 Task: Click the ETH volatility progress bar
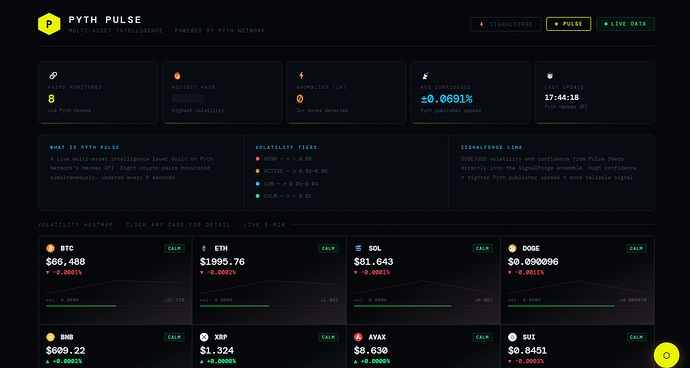pos(269,306)
